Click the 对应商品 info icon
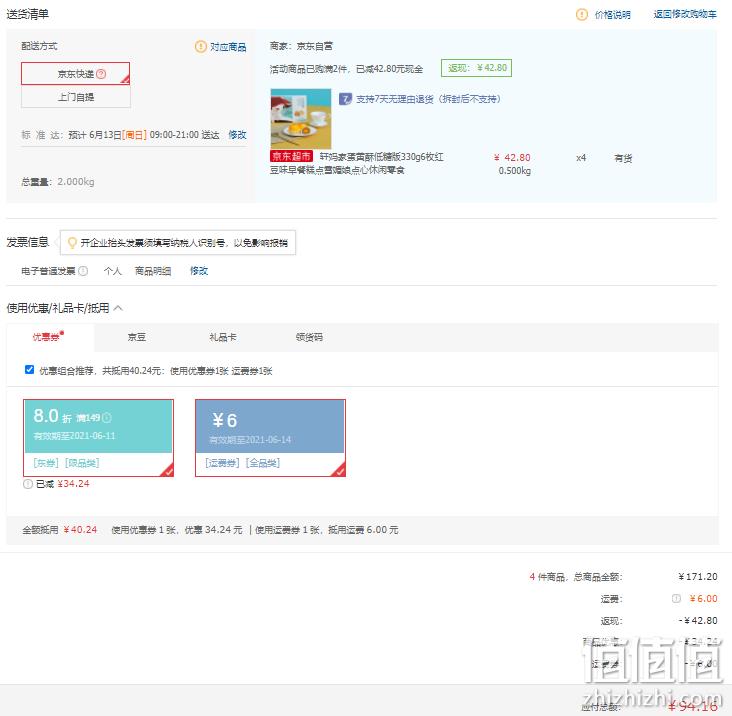 [x=201, y=47]
